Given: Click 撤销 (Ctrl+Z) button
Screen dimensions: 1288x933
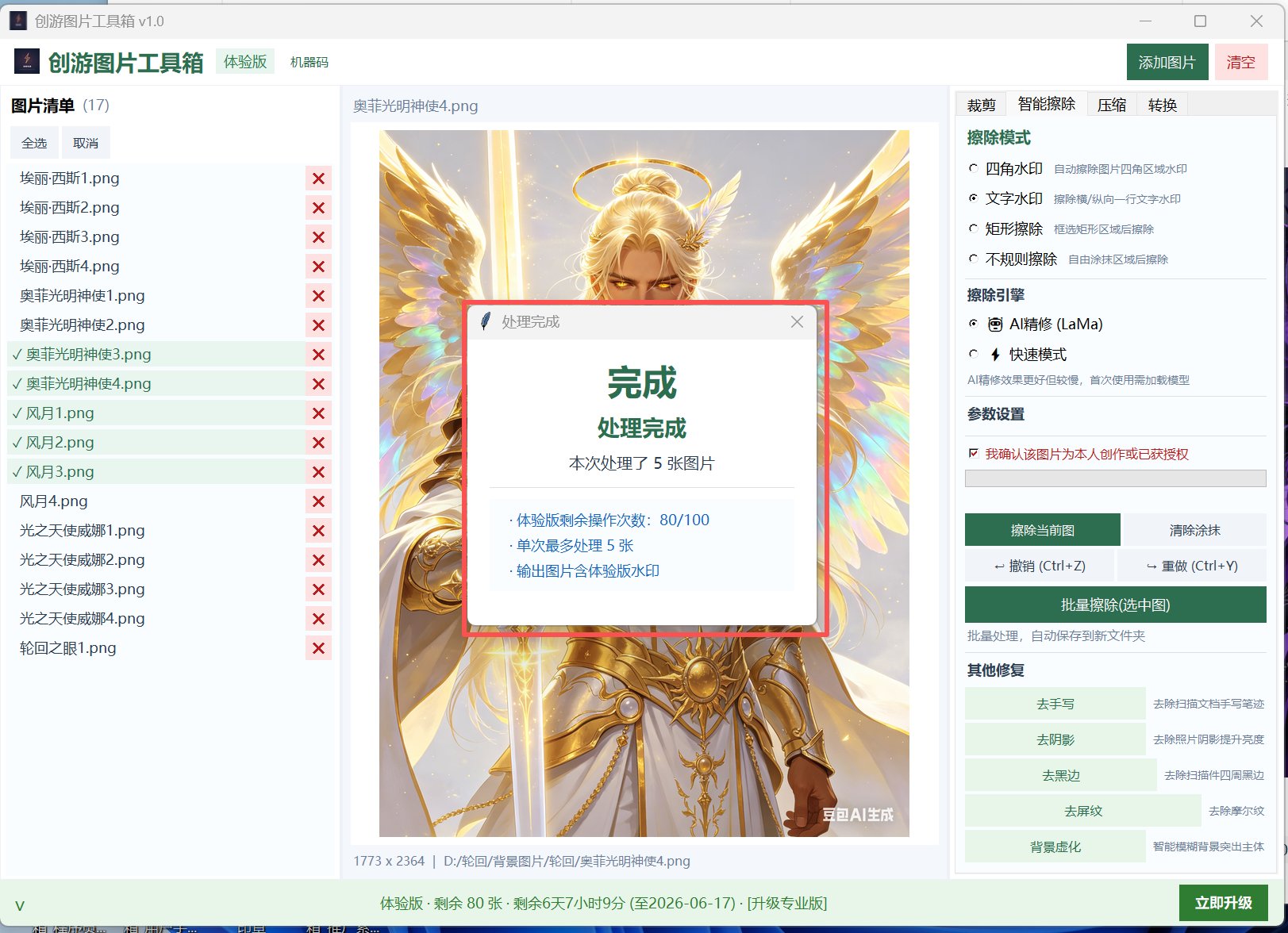Looking at the screenshot, I should click(1039, 566).
